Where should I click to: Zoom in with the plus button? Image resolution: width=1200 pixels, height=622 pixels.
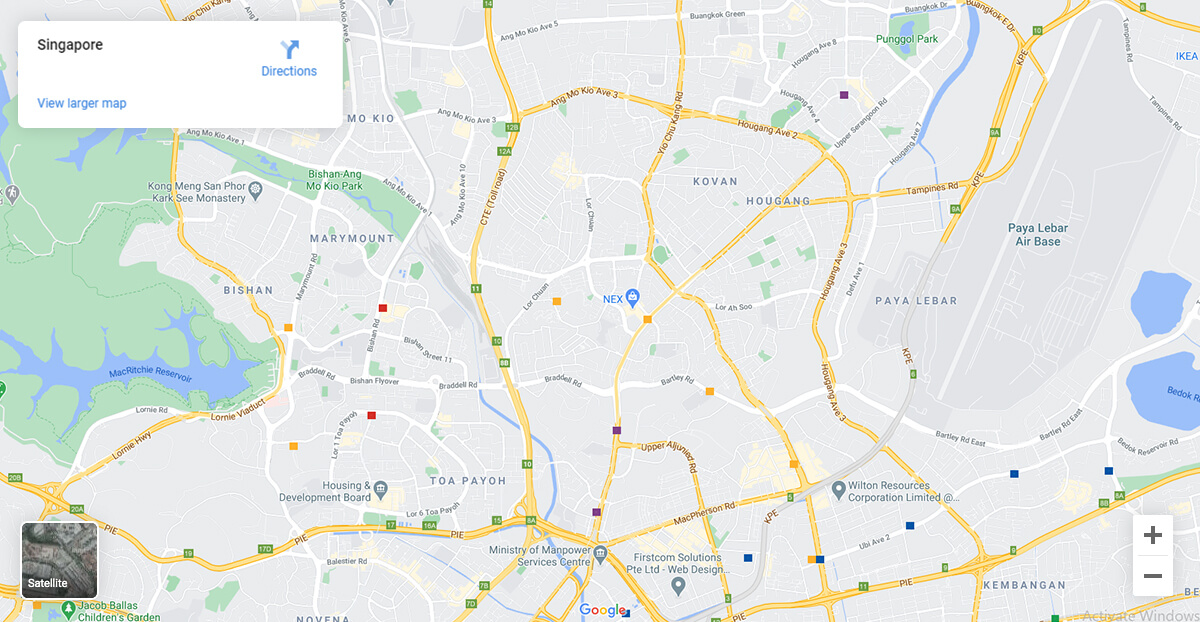coord(1153,535)
